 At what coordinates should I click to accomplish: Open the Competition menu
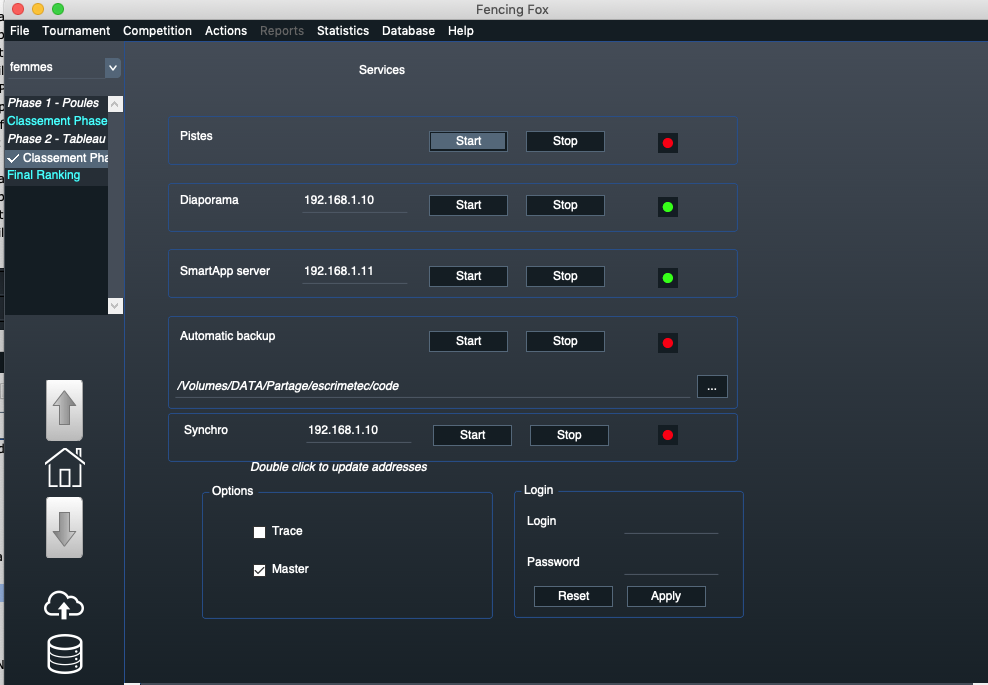pos(158,31)
